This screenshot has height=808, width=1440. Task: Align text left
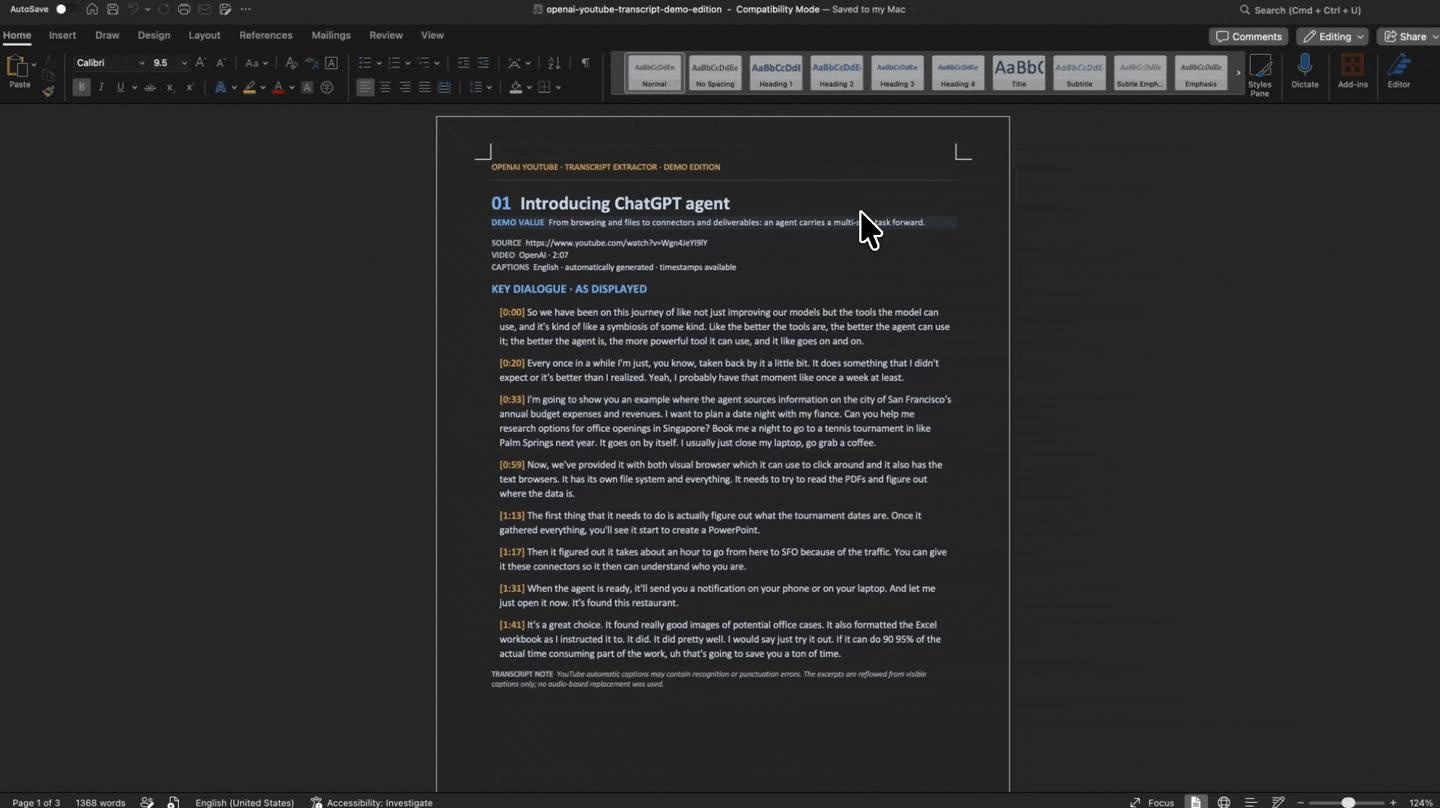click(x=365, y=87)
